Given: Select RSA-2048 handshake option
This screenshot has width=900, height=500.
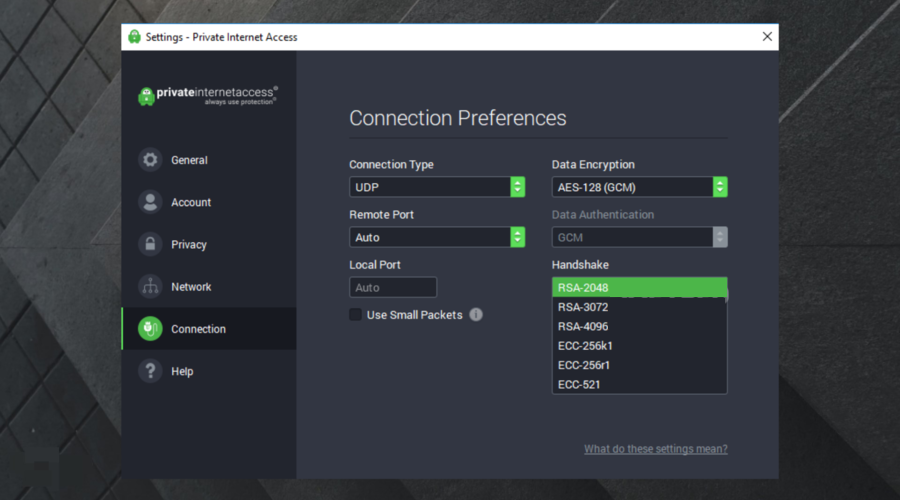Looking at the screenshot, I should click(639, 287).
